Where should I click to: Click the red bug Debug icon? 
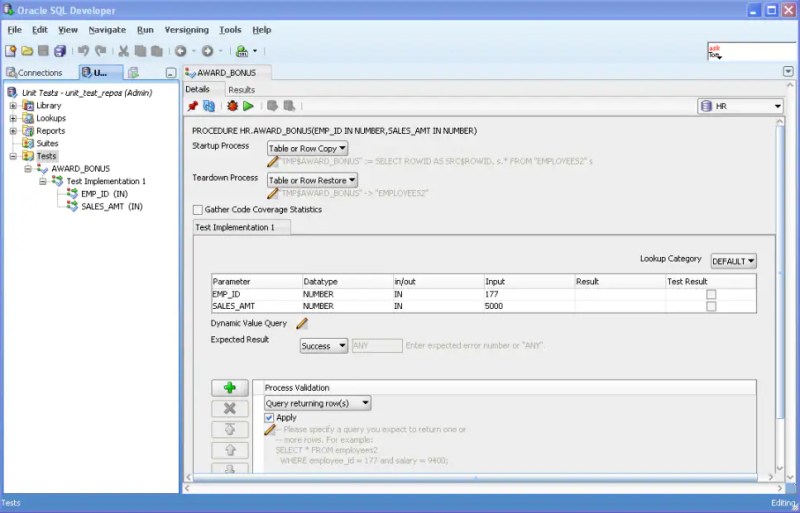point(233,106)
